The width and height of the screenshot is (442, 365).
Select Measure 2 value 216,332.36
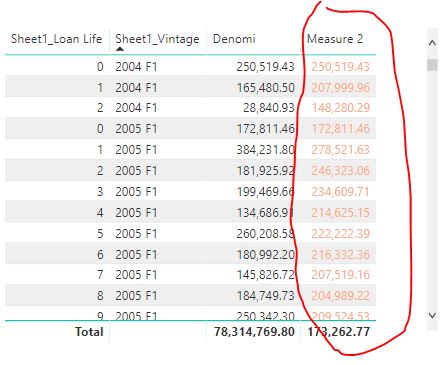point(340,255)
